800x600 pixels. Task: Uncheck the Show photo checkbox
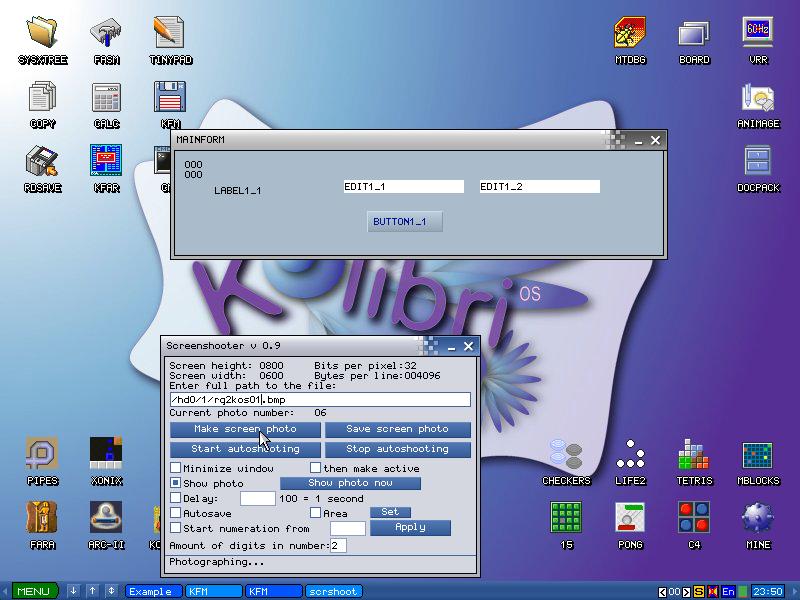[176, 483]
